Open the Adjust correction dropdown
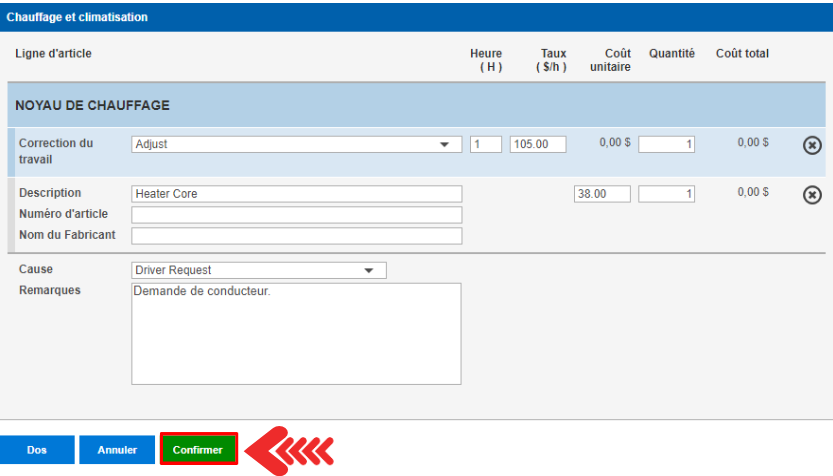The width and height of the screenshot is (833, 476). (x=296, y=144)
